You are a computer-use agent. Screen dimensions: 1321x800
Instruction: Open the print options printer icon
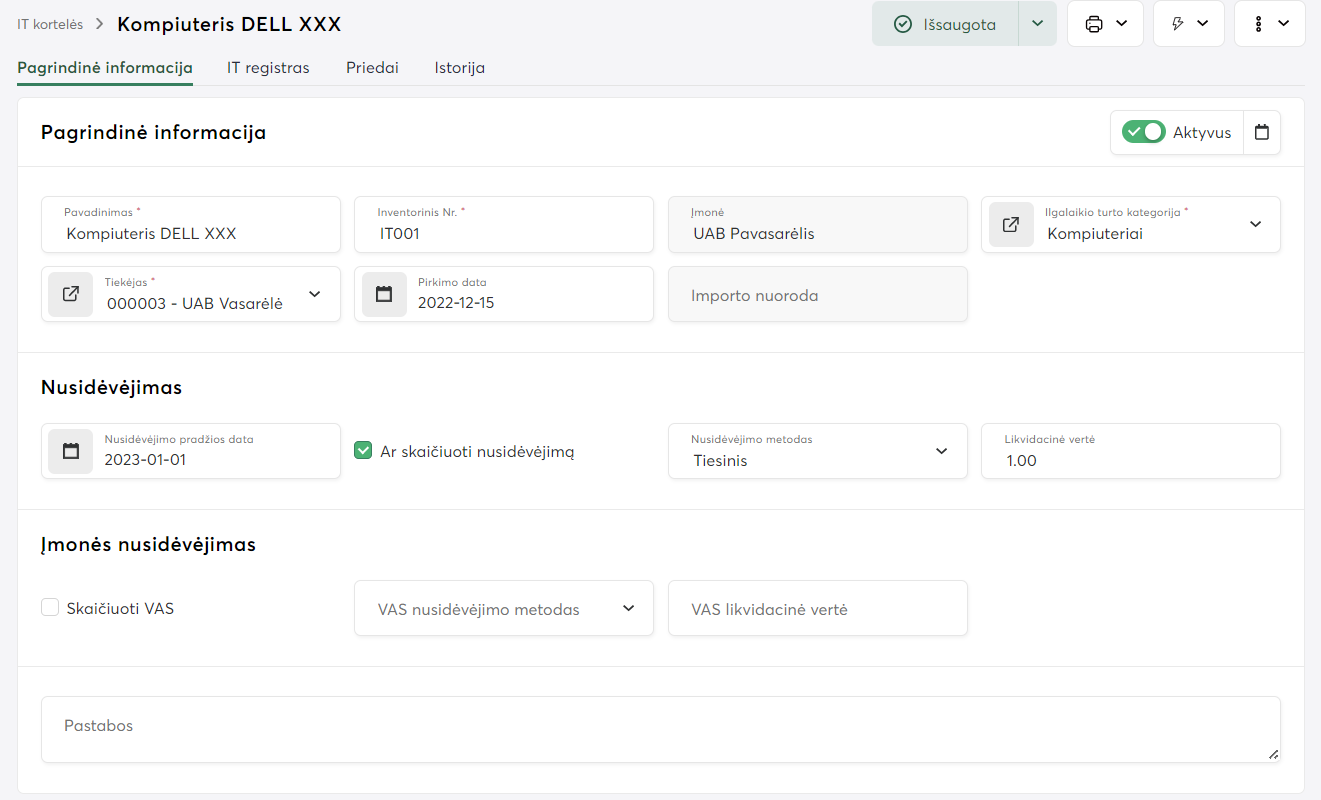pyautogui.click(x=1094, y=24)
